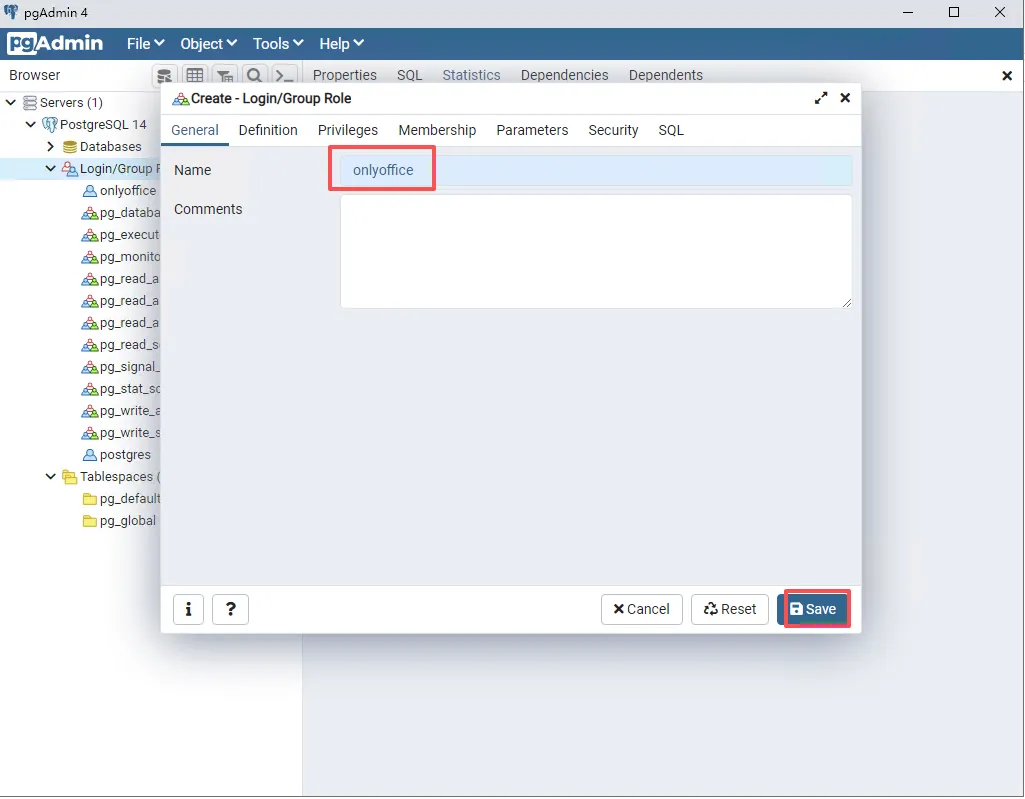The height and width of the screenshot is (799, 1025).
Task: Switch to the Parameters tab
Action: (x=532, y=130)
